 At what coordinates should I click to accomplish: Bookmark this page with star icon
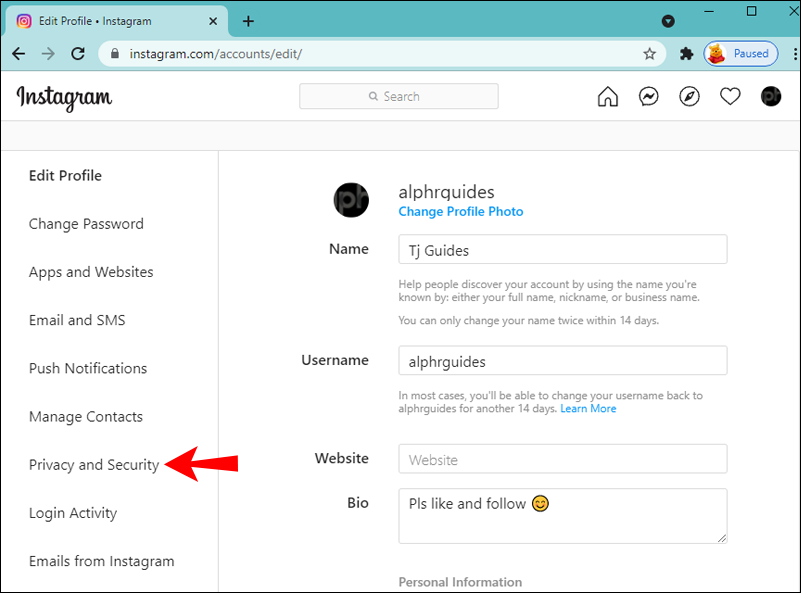click(x=649, y=54)
